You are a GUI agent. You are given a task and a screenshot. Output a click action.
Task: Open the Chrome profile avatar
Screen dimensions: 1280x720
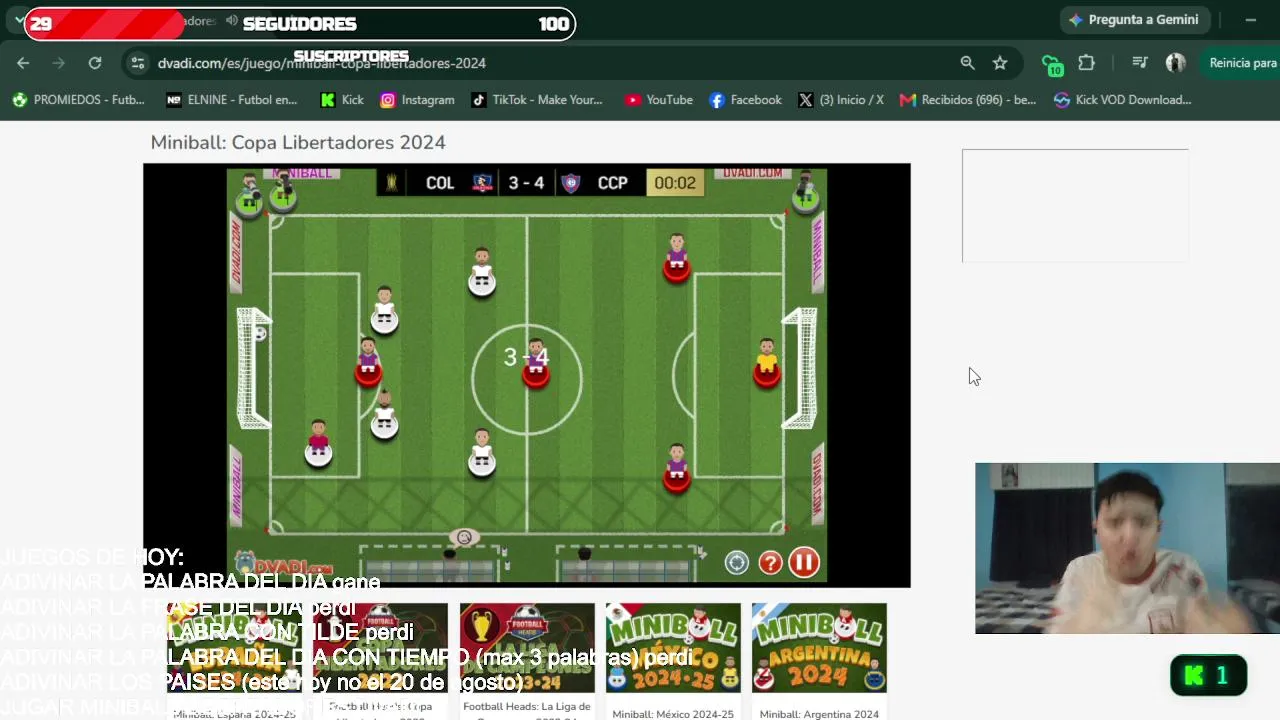tap(1176, 63)
